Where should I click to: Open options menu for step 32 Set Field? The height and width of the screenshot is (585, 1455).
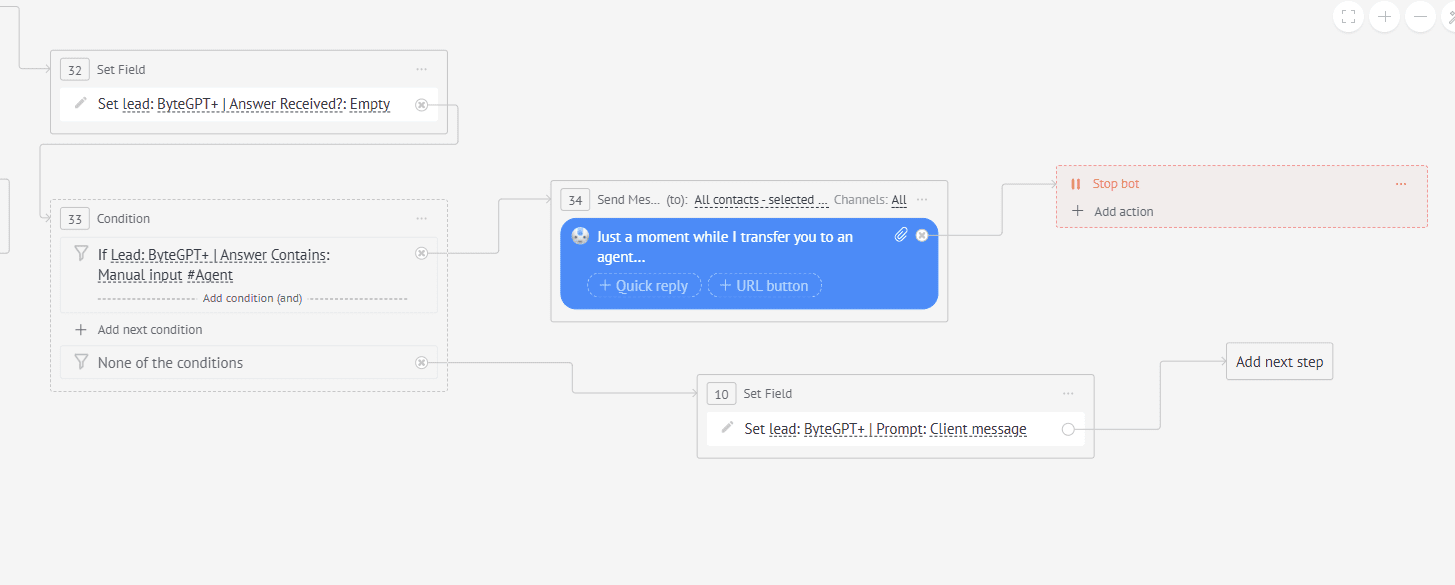(x=421, y=69)
